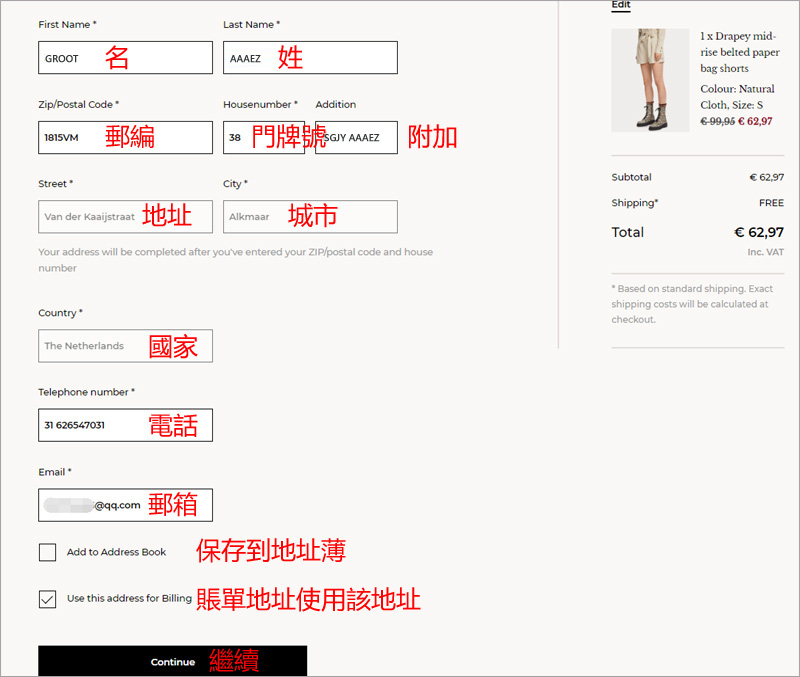
Task: Click the Street address field
Action: point(125,217)
